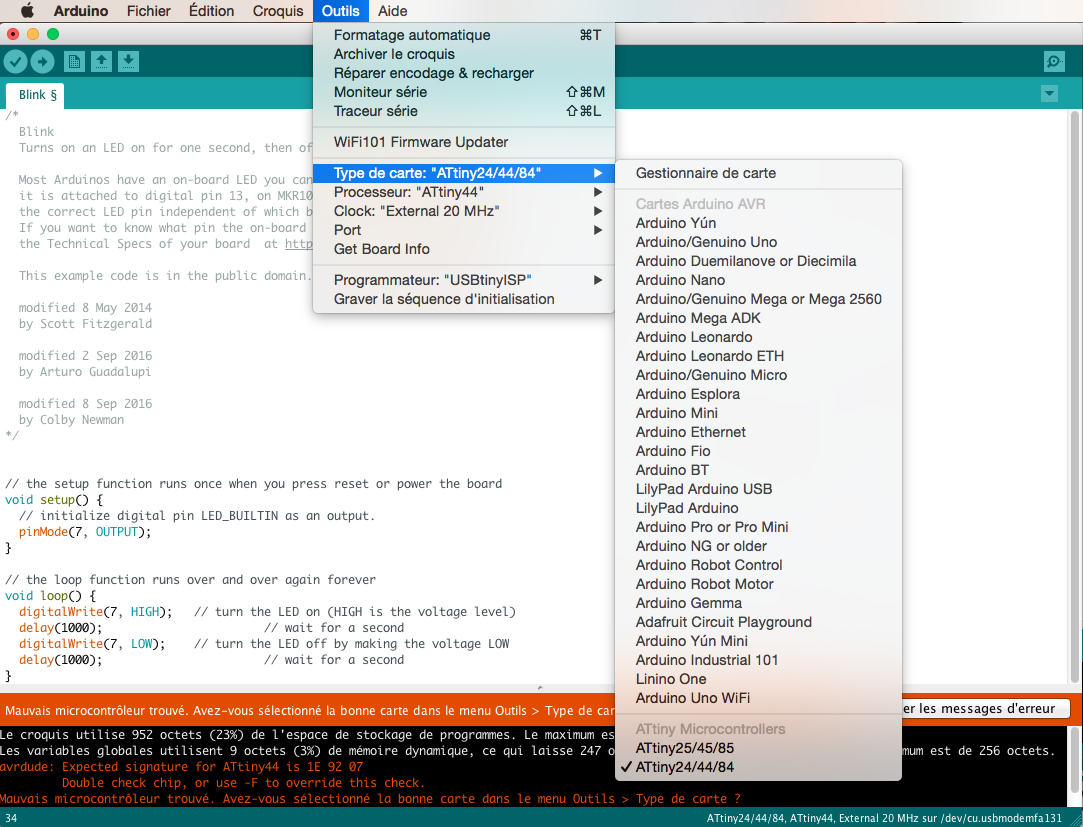Click the Save sketch down-arrow icon
Screen dimensions: 1083x827
pyautogui.click(x=128, y=61)
